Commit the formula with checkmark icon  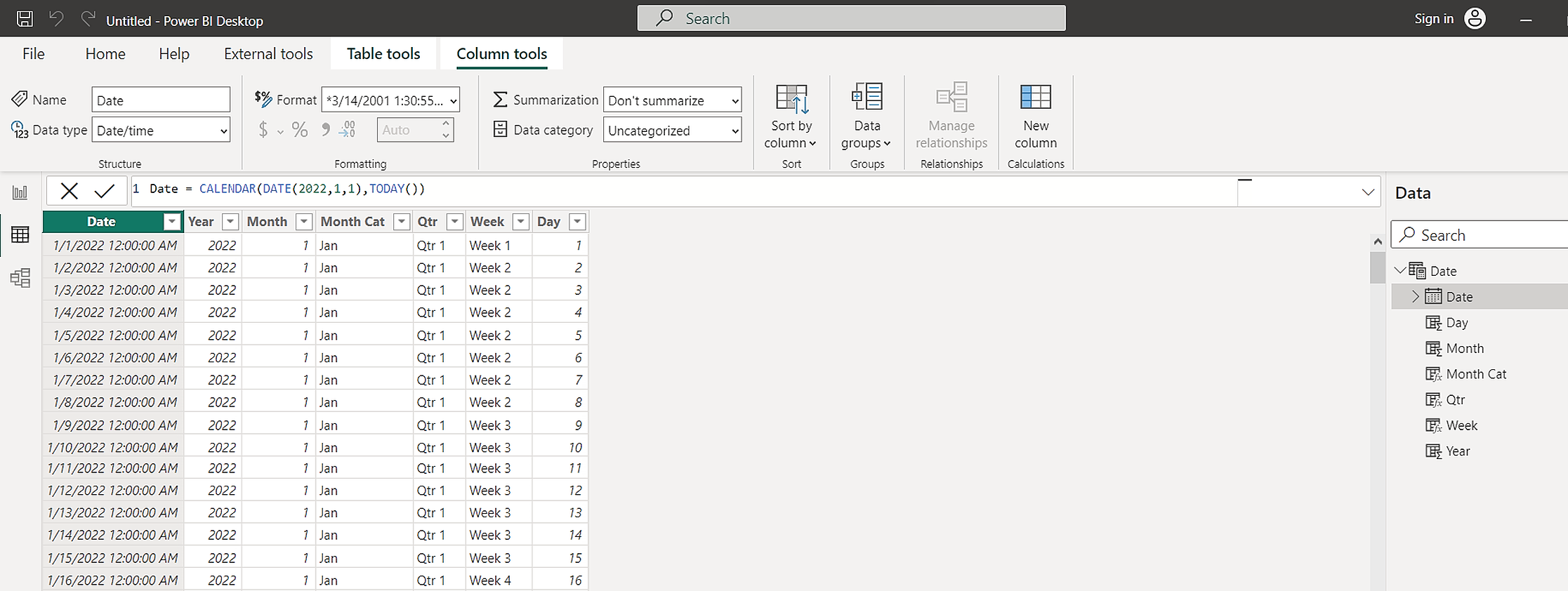point(105,191)
